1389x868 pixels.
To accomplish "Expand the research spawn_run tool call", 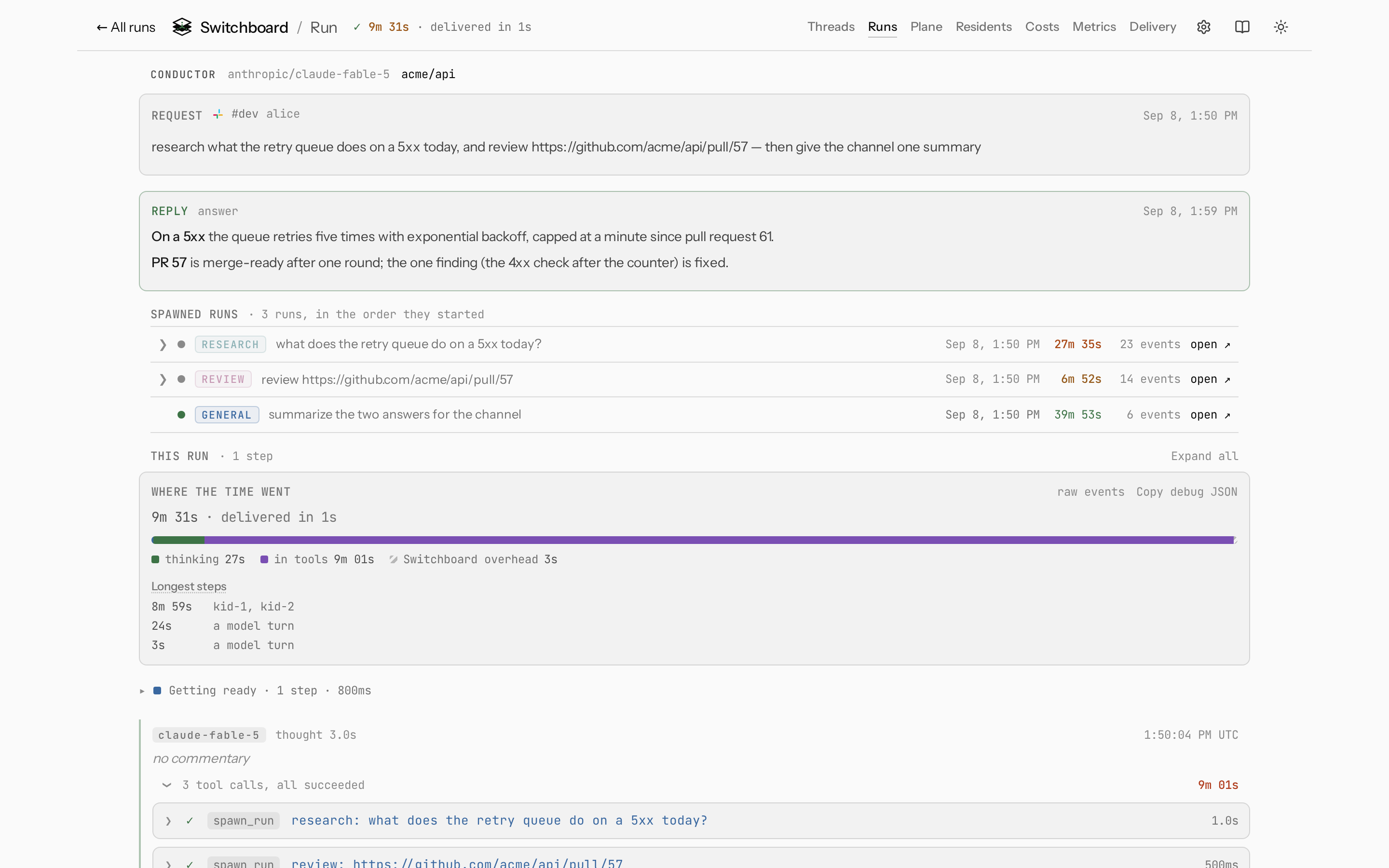I will (x=168, y=821).
